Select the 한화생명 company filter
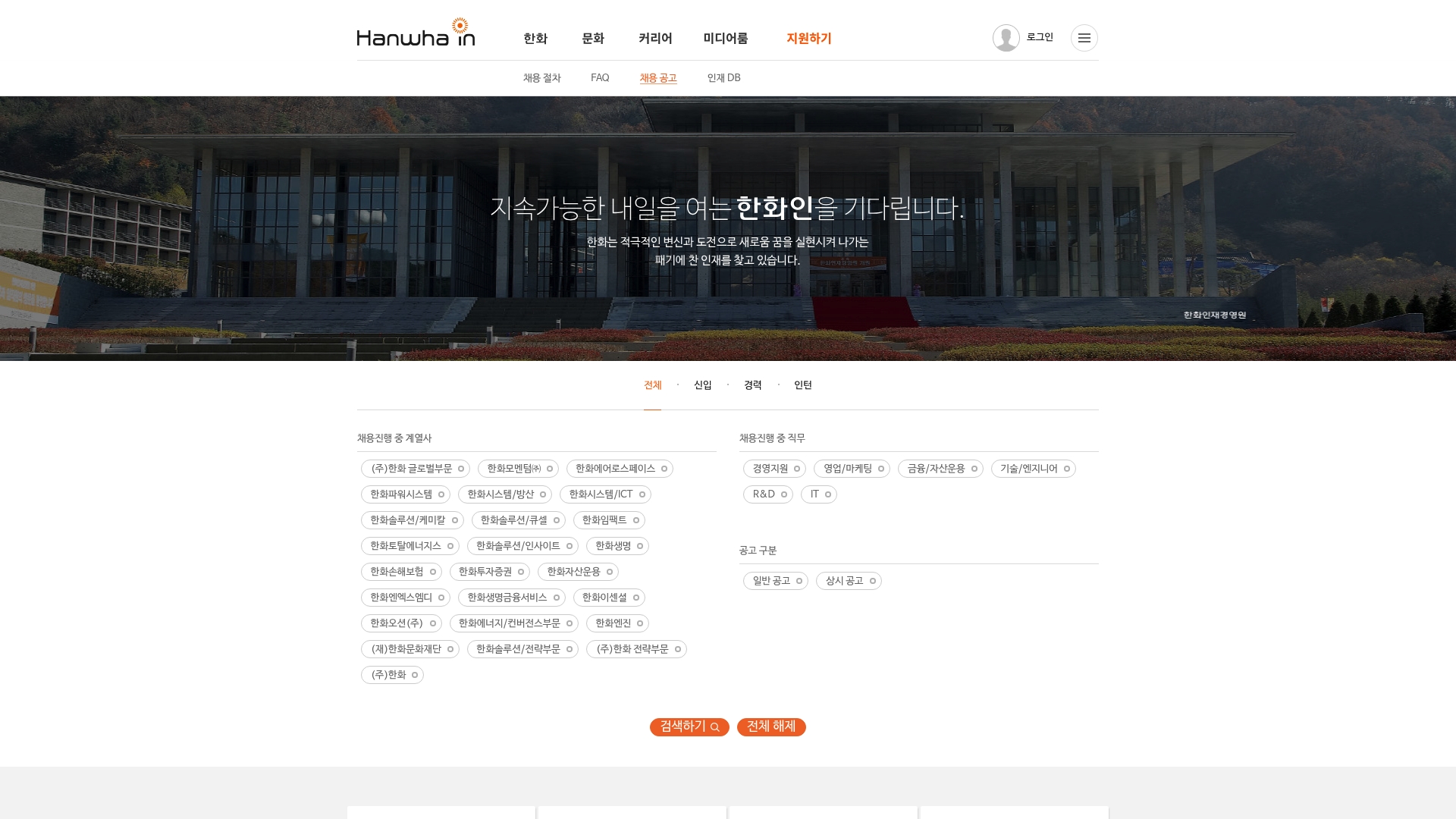1456x819 pixels. point(617,546)
